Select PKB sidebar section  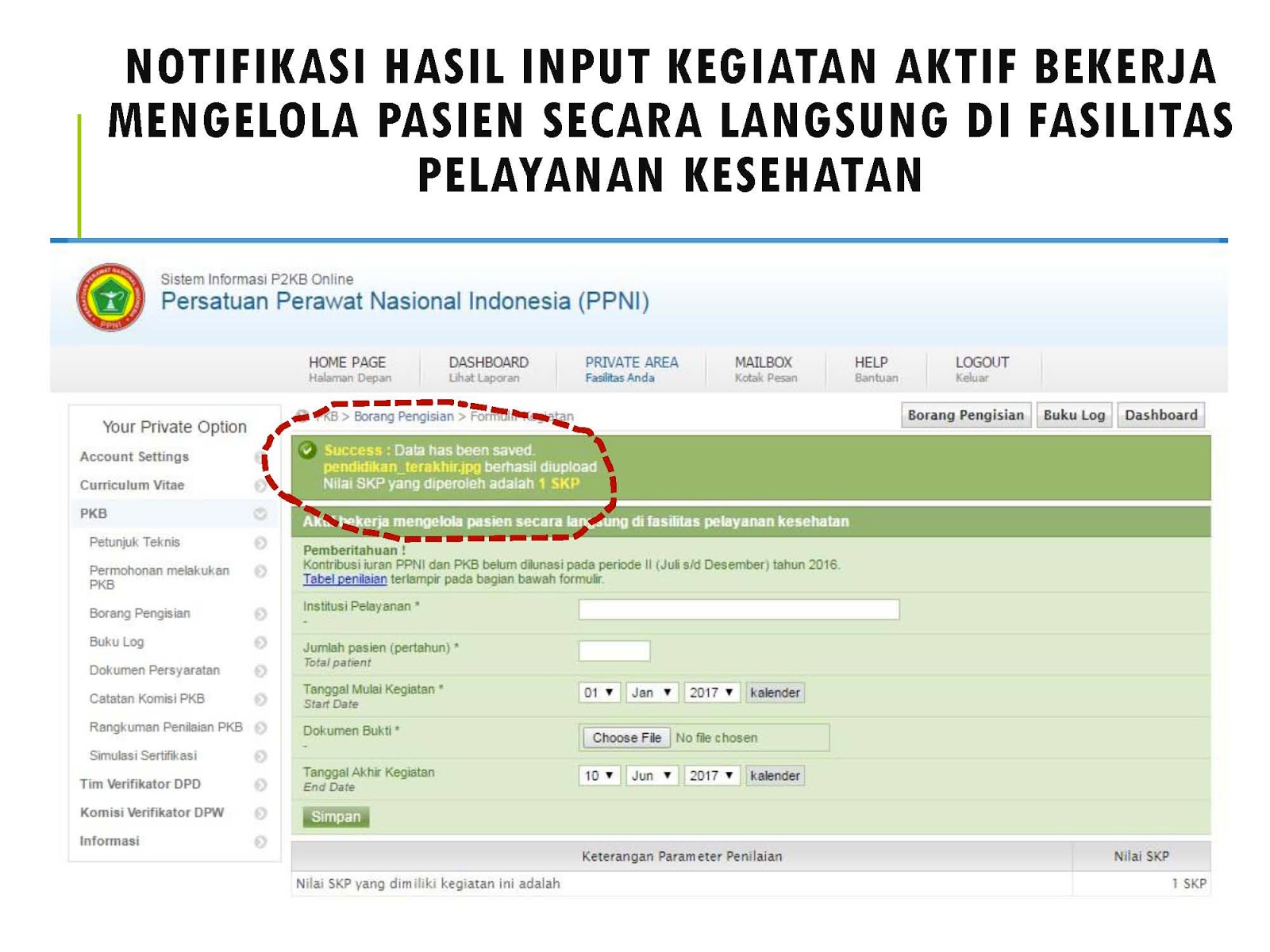93,514
